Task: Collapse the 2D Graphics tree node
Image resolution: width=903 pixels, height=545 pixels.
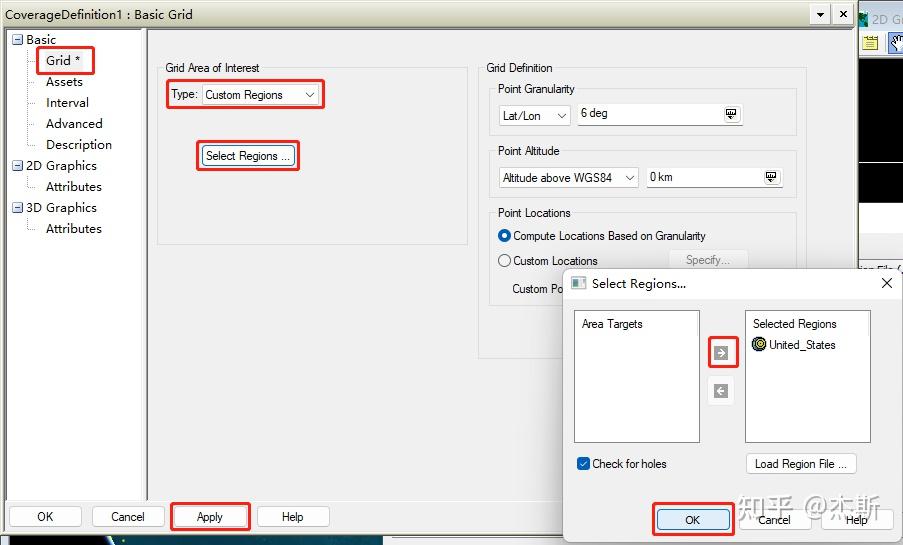Action: pos(17,166)
